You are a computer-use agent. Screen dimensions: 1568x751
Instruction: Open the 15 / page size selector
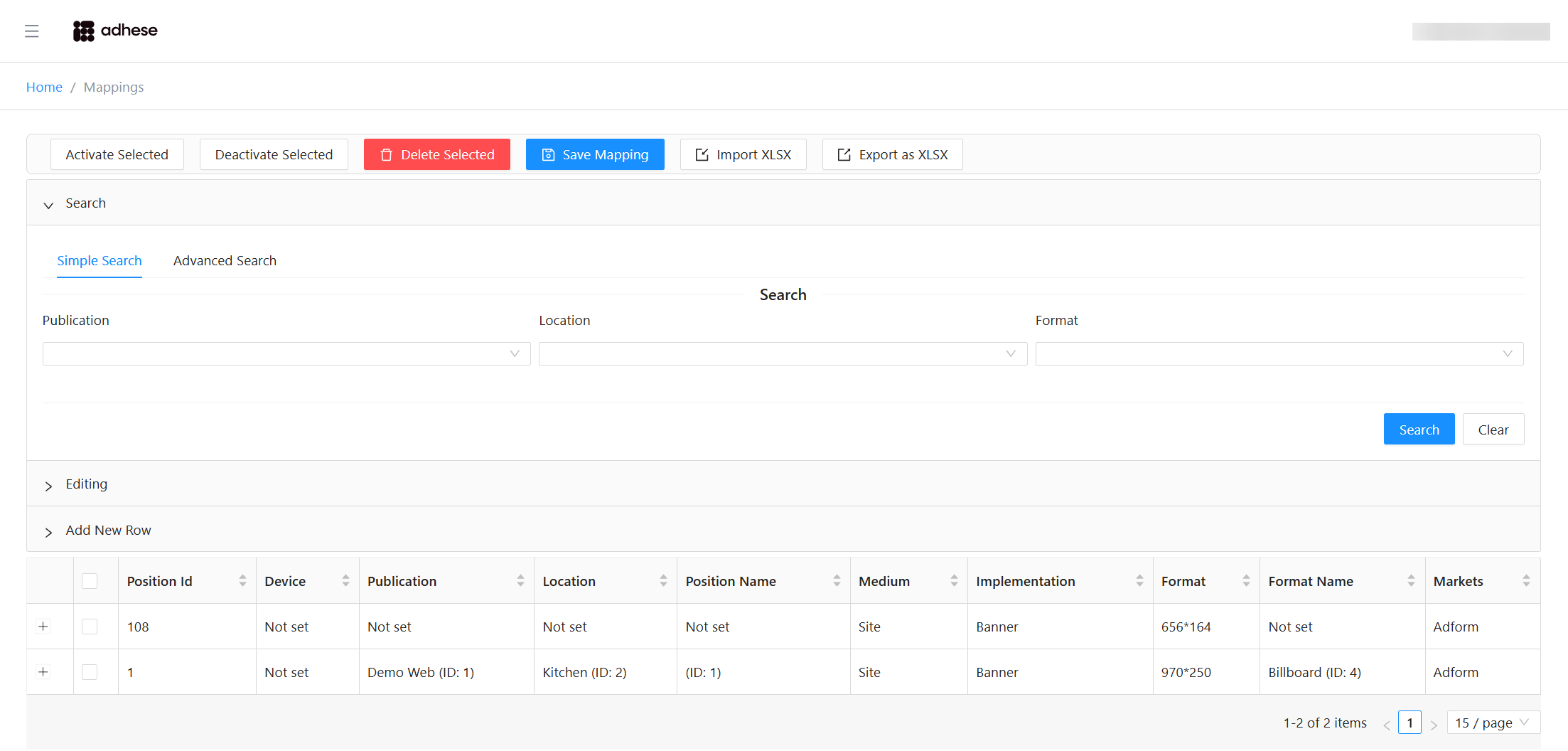tap(1493, 723)
